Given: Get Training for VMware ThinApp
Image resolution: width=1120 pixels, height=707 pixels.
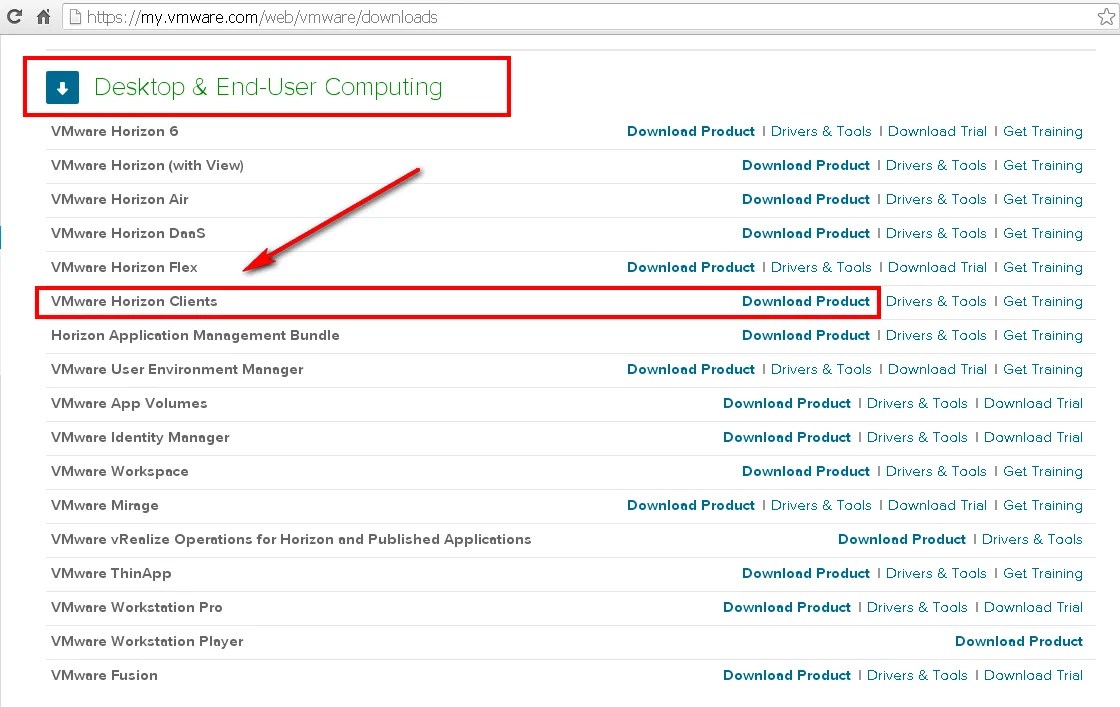Looking at the screenshot, I should (1043, 573).
